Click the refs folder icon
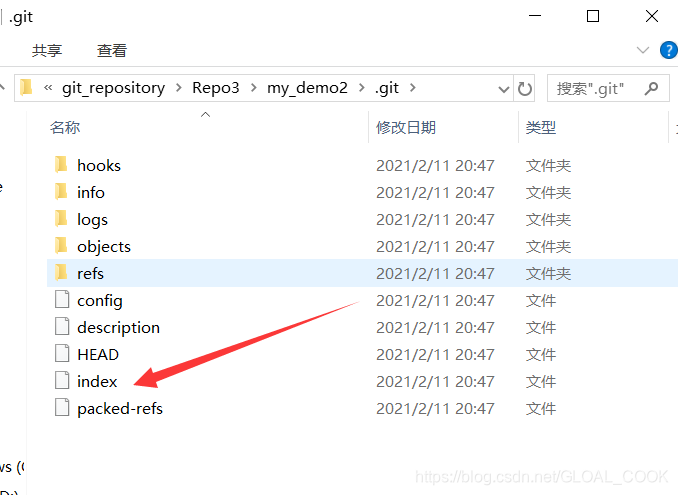678x495 pixels. tap(61, 273)
